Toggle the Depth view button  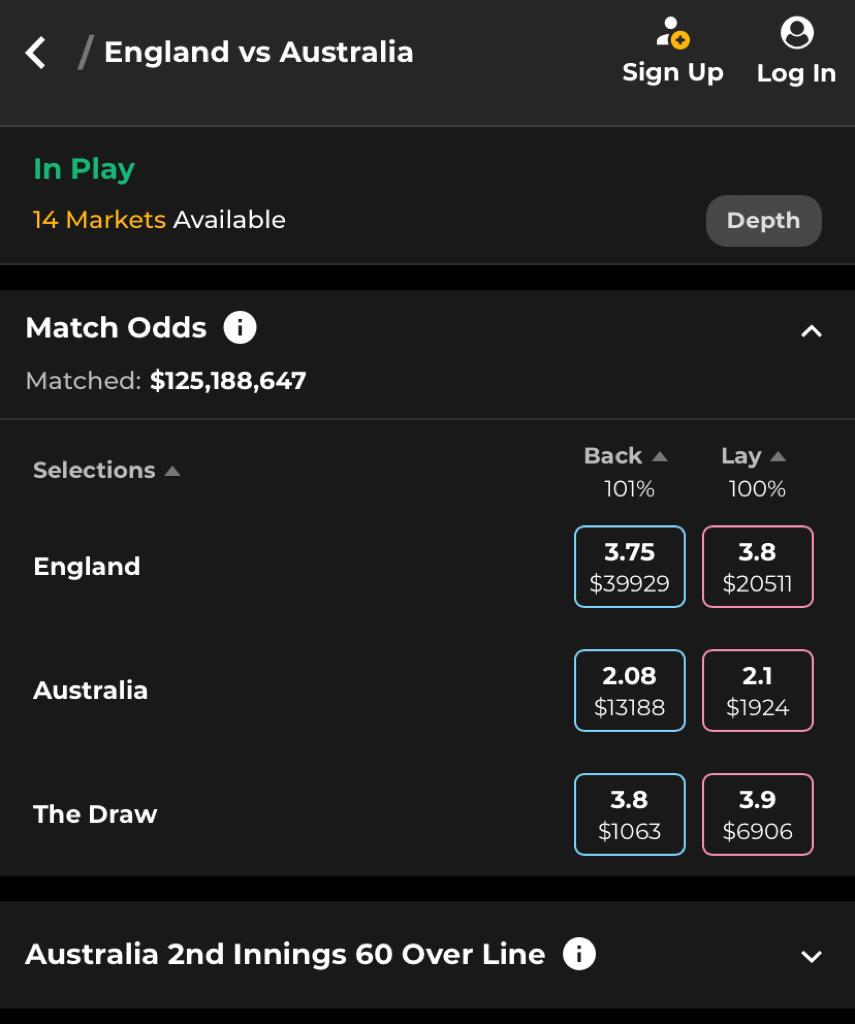(x=763, y=221)
